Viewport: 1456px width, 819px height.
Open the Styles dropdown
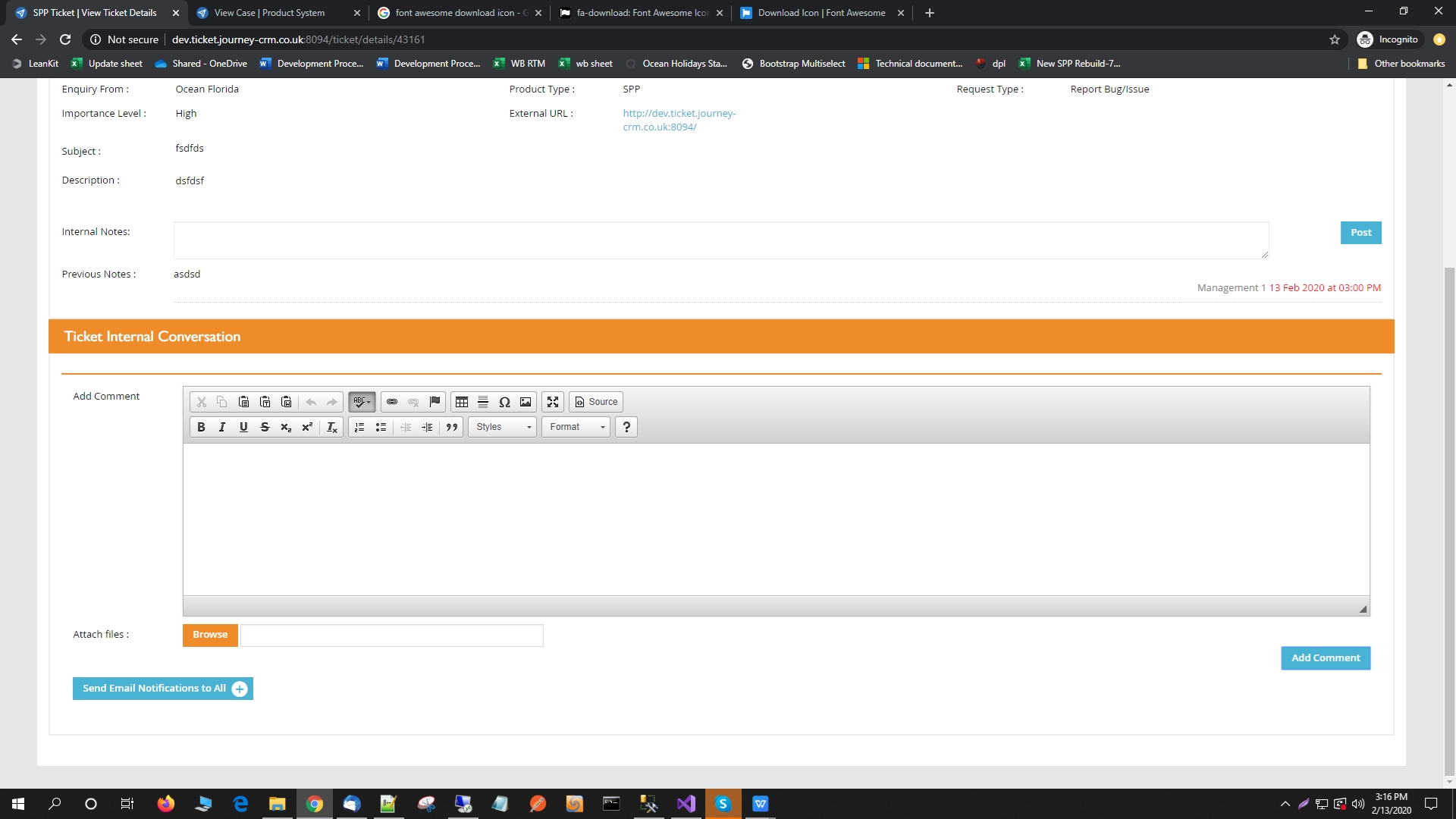(x=502, y=427)
